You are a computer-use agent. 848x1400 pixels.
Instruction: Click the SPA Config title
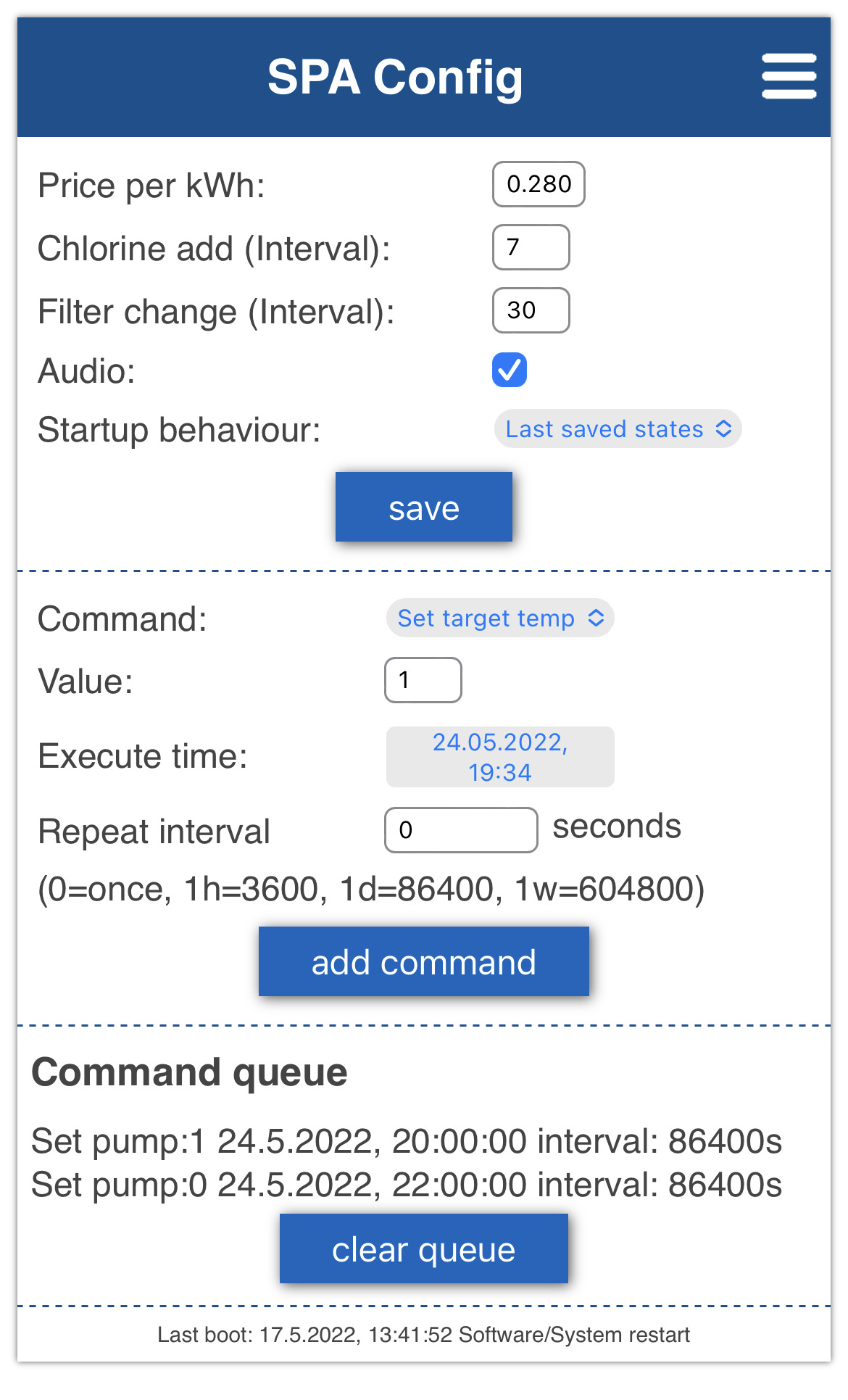pyautogui.click(x=395, y=78)
